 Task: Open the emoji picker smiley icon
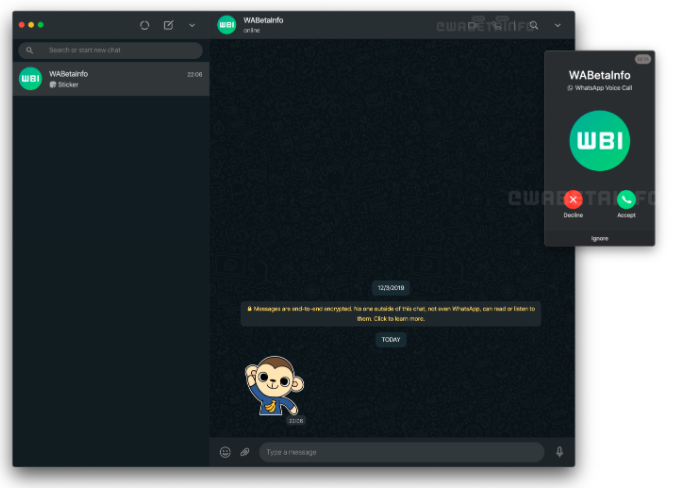pos(225,452)
